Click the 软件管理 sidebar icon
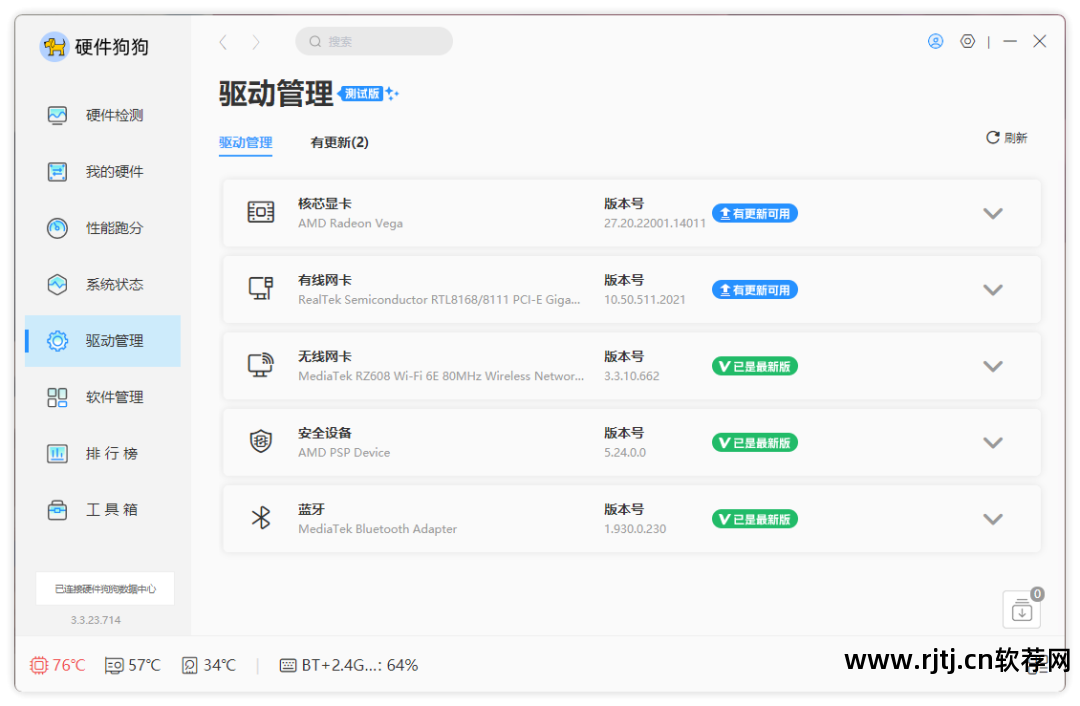1080x706 pixels. [58, 397]
